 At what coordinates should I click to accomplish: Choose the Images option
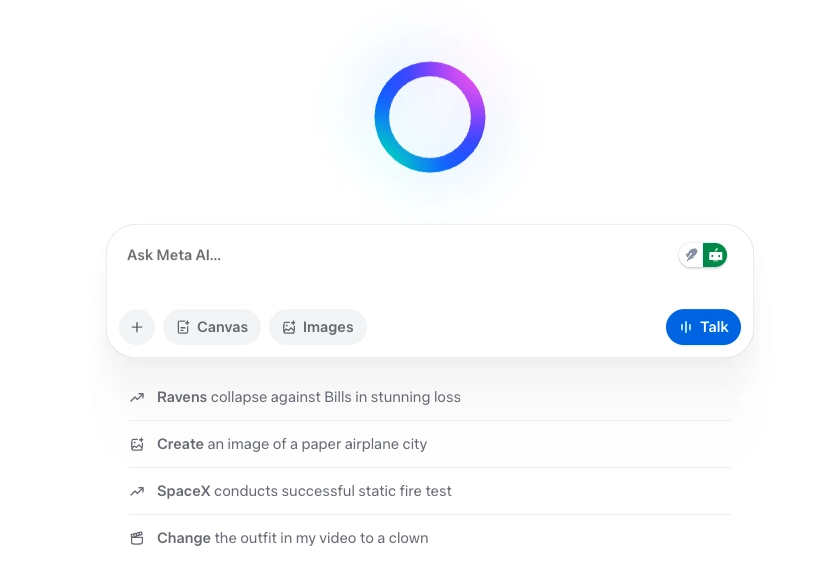pos(318,327)
